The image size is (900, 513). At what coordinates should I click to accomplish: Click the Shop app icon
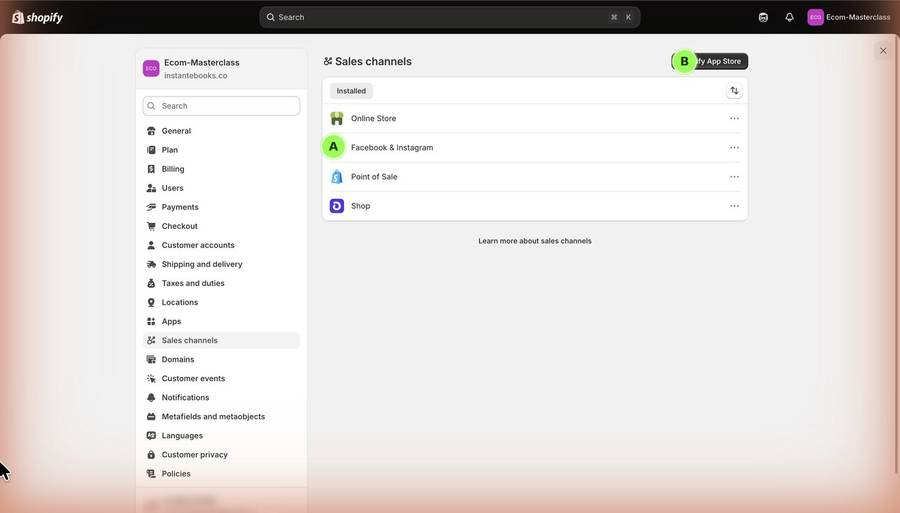coord(337,206)
